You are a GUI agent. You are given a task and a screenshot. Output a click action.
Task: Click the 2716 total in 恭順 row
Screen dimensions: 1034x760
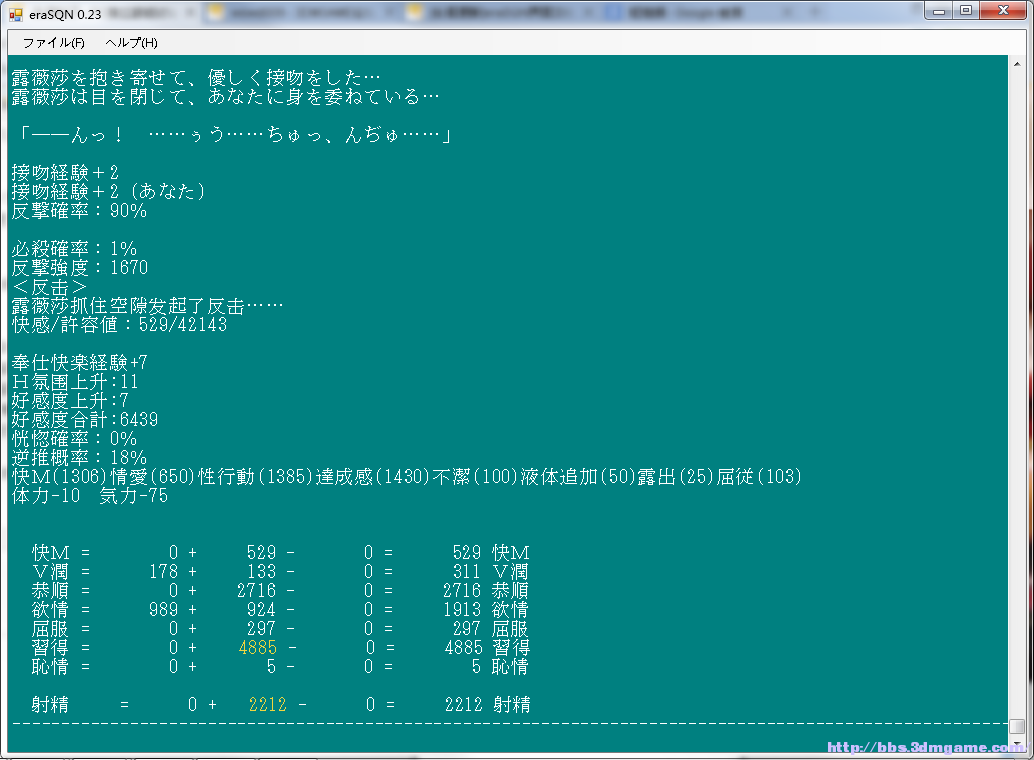coord(461,591)
